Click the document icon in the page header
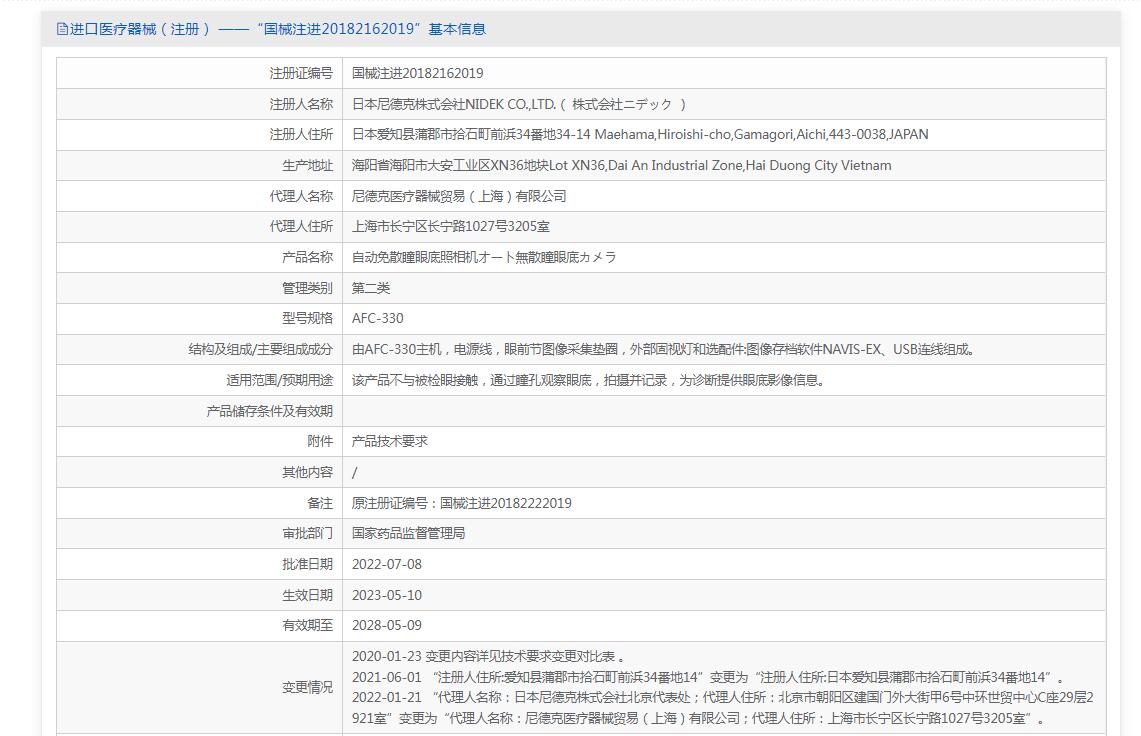 (63, 29)
